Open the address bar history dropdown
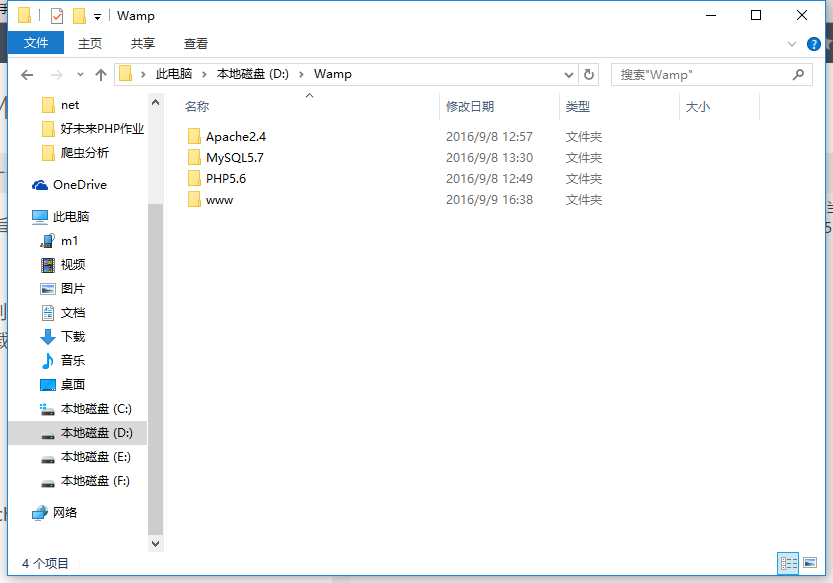Image resolution: width=833 pixels, height=583 pixels. click(x=568, y=75)
